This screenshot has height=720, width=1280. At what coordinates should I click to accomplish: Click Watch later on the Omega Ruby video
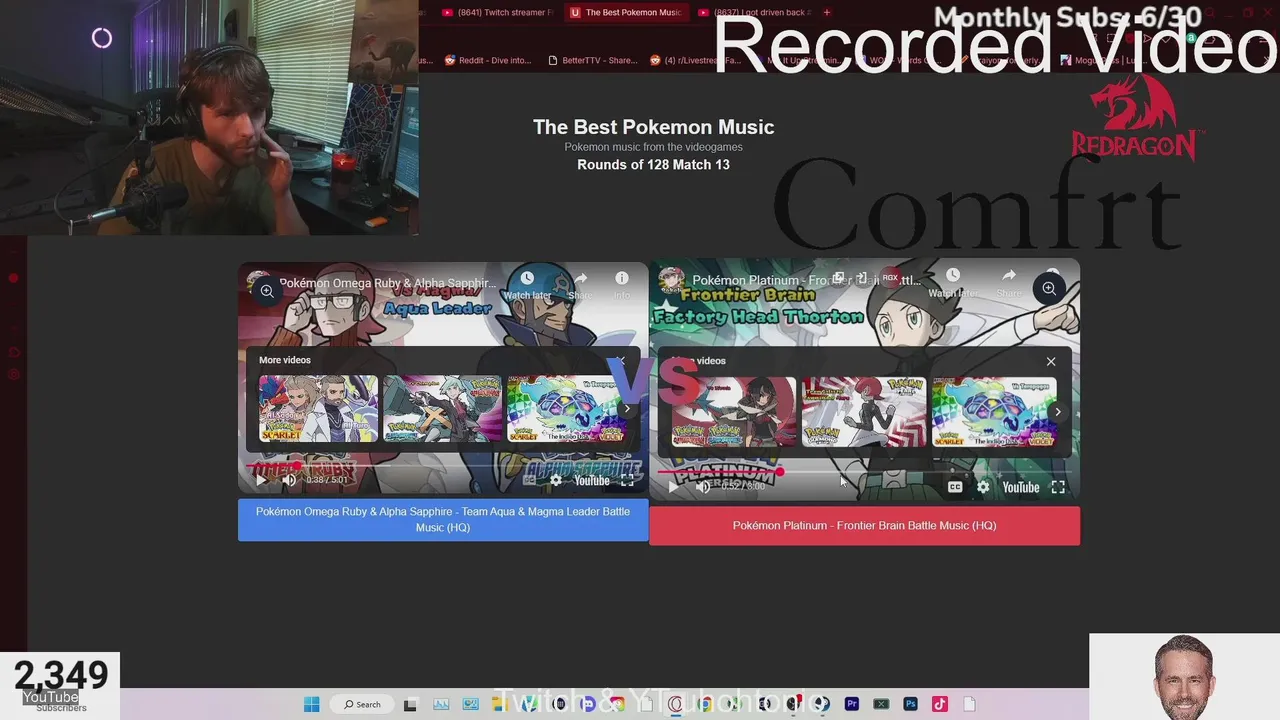click(527, 285)
